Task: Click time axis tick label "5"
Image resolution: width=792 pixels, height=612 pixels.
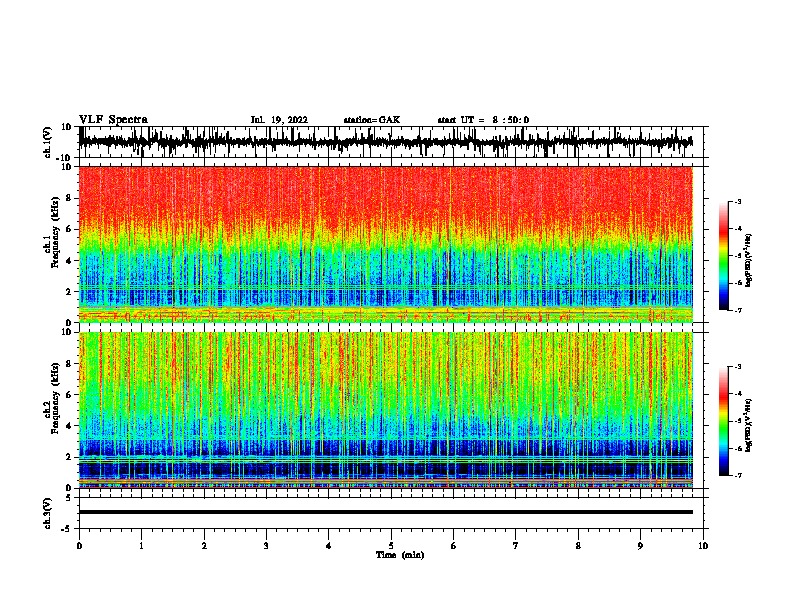Action: coord(391,546)
